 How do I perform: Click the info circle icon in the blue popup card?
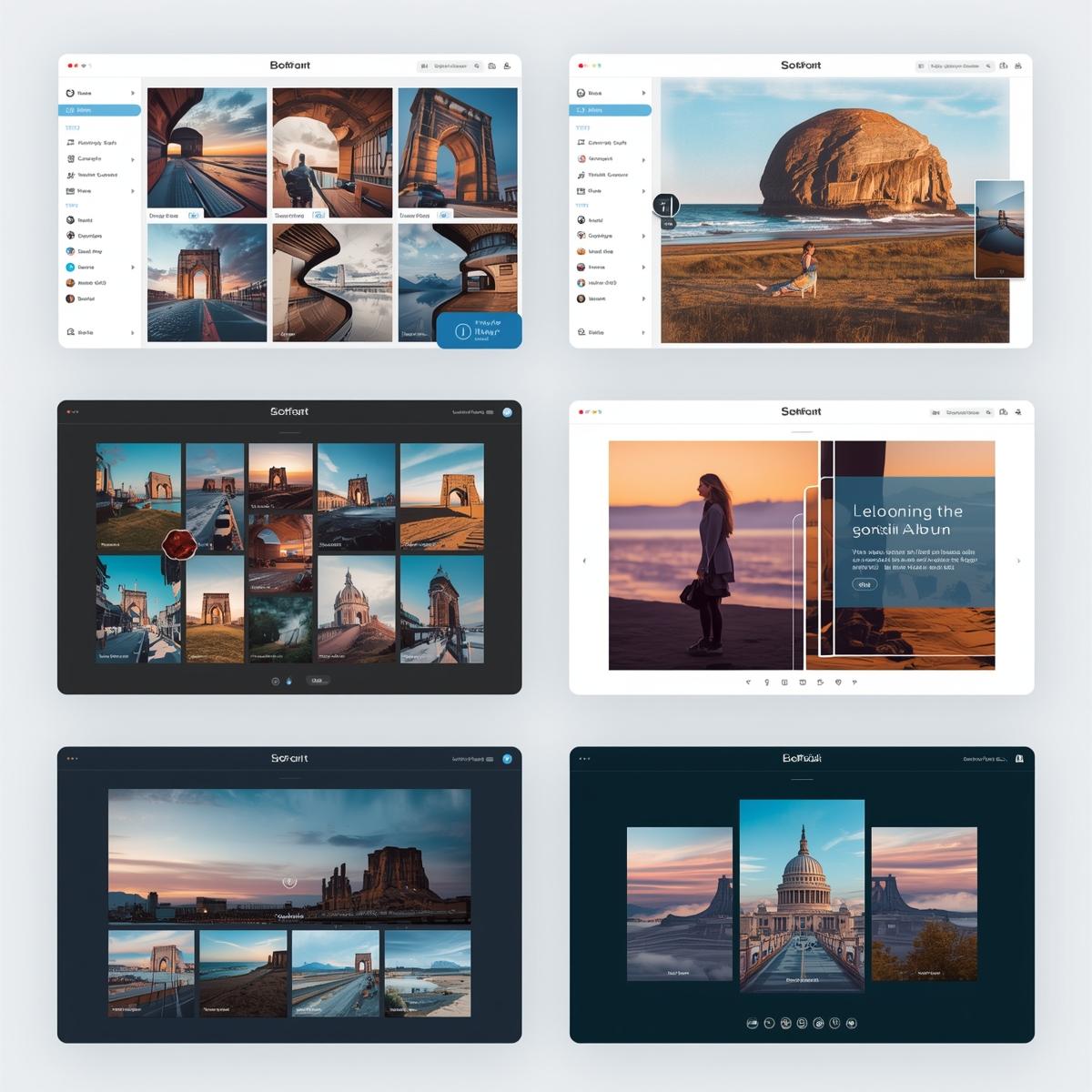[462, 332]
